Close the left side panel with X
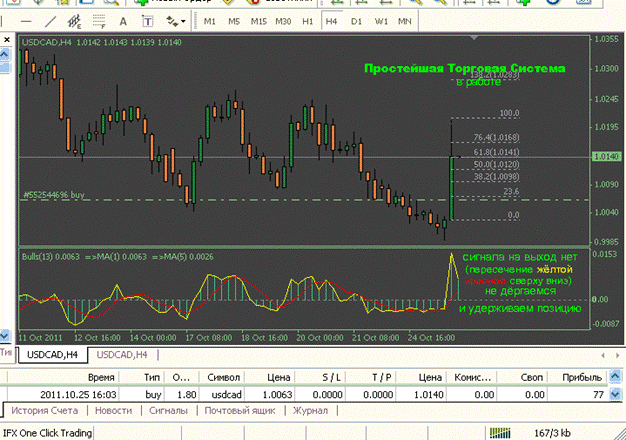Viewport: 626px width, 440px height. (x=7, y=40)
